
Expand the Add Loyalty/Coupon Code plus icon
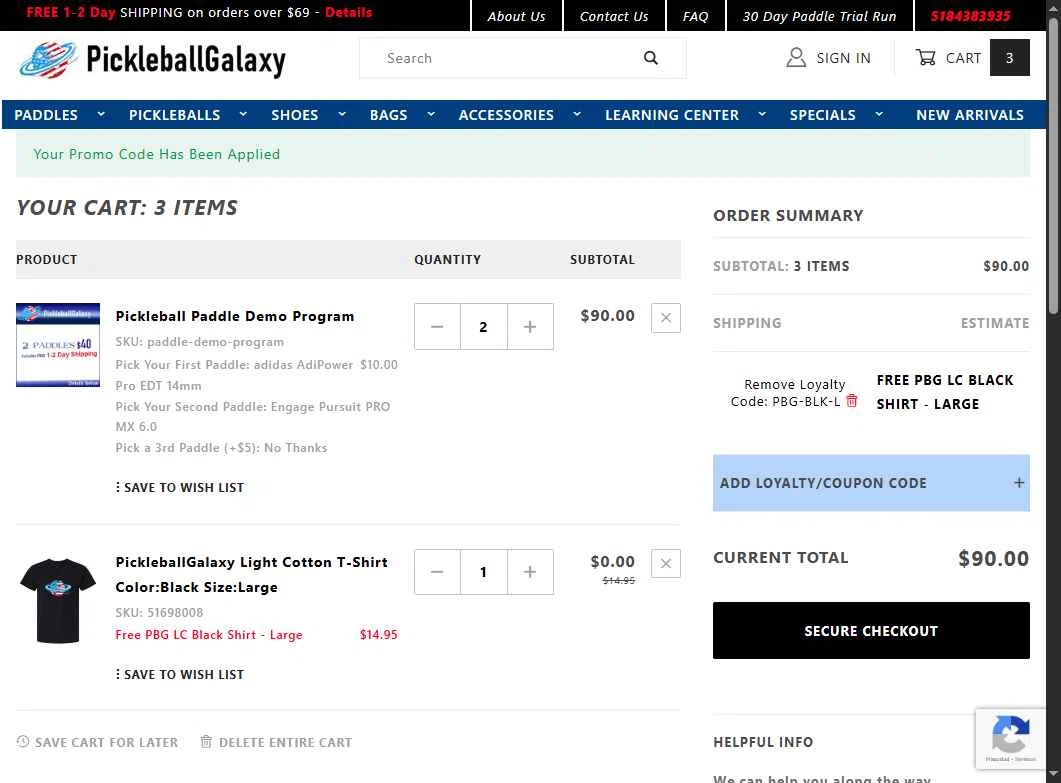pos(1018,483)
